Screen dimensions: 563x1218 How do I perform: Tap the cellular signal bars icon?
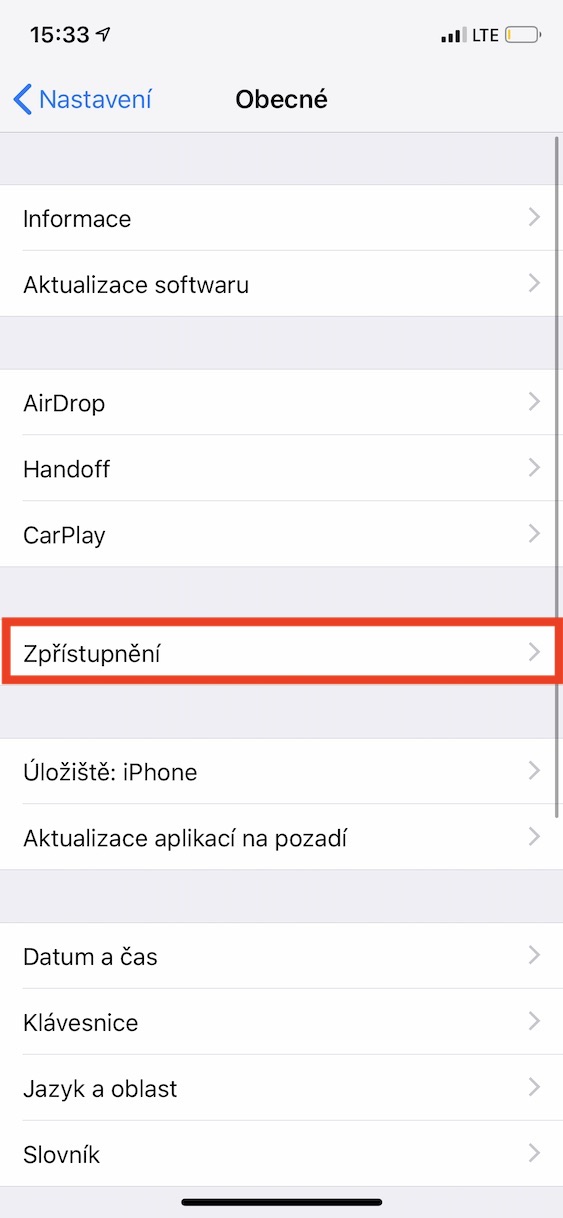point(453,36)
